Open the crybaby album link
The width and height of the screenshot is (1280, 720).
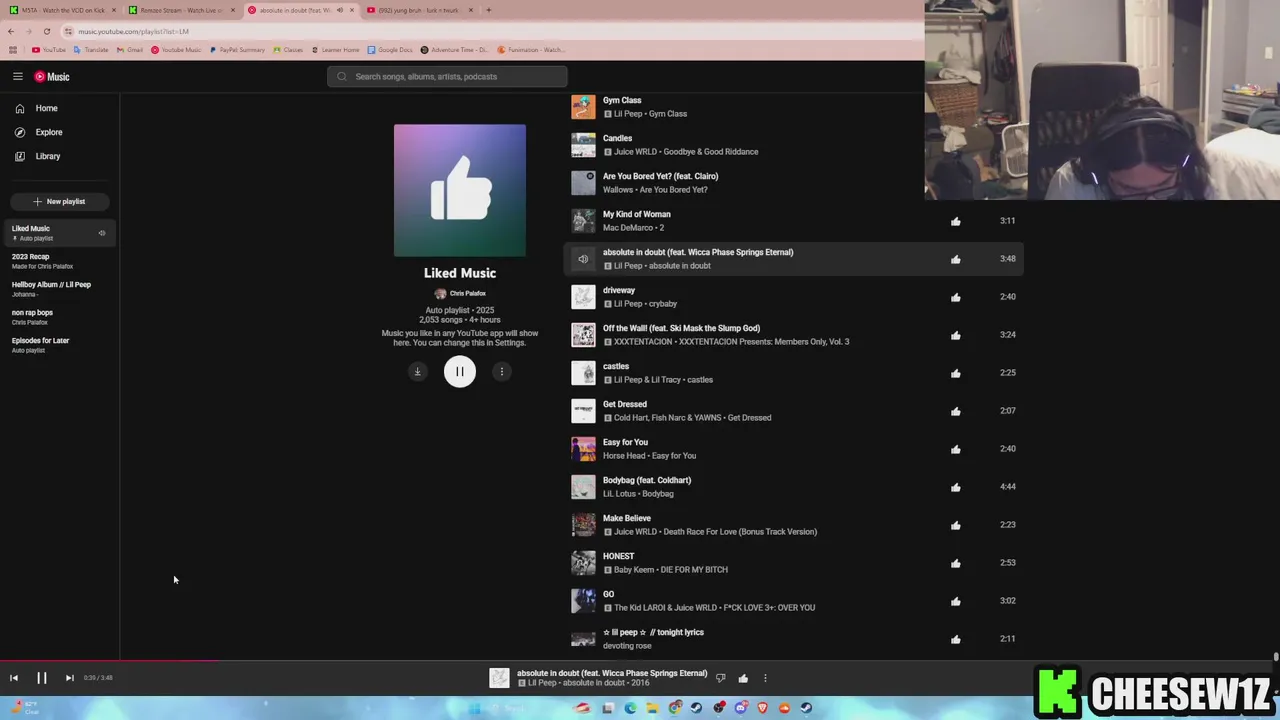(x=662, y=304)
